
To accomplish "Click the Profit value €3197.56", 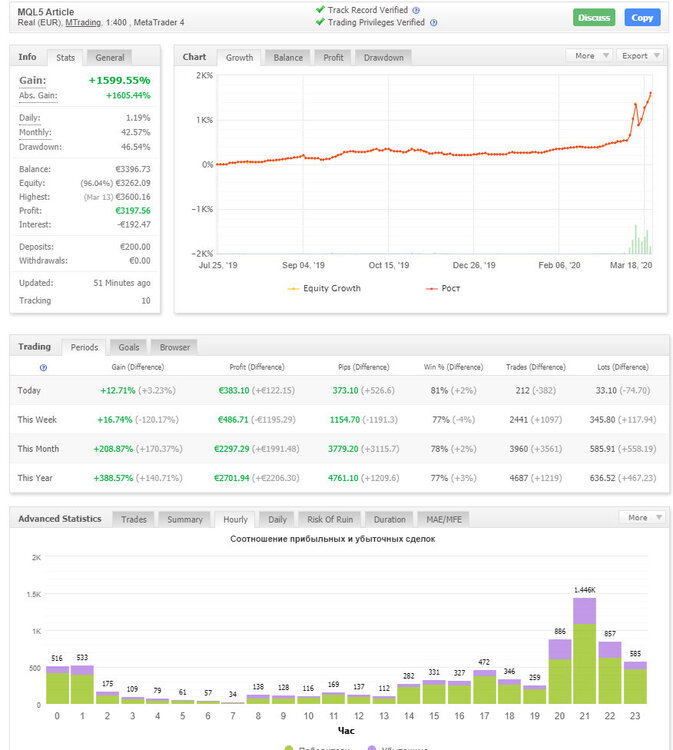I will coord(133,210).
